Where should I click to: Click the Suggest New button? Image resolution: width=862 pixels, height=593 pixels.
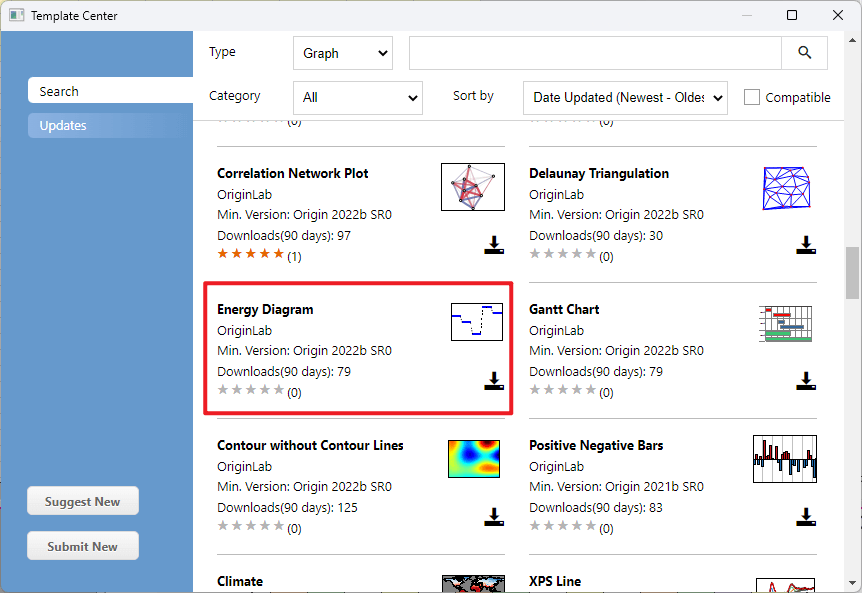(83, 501)
